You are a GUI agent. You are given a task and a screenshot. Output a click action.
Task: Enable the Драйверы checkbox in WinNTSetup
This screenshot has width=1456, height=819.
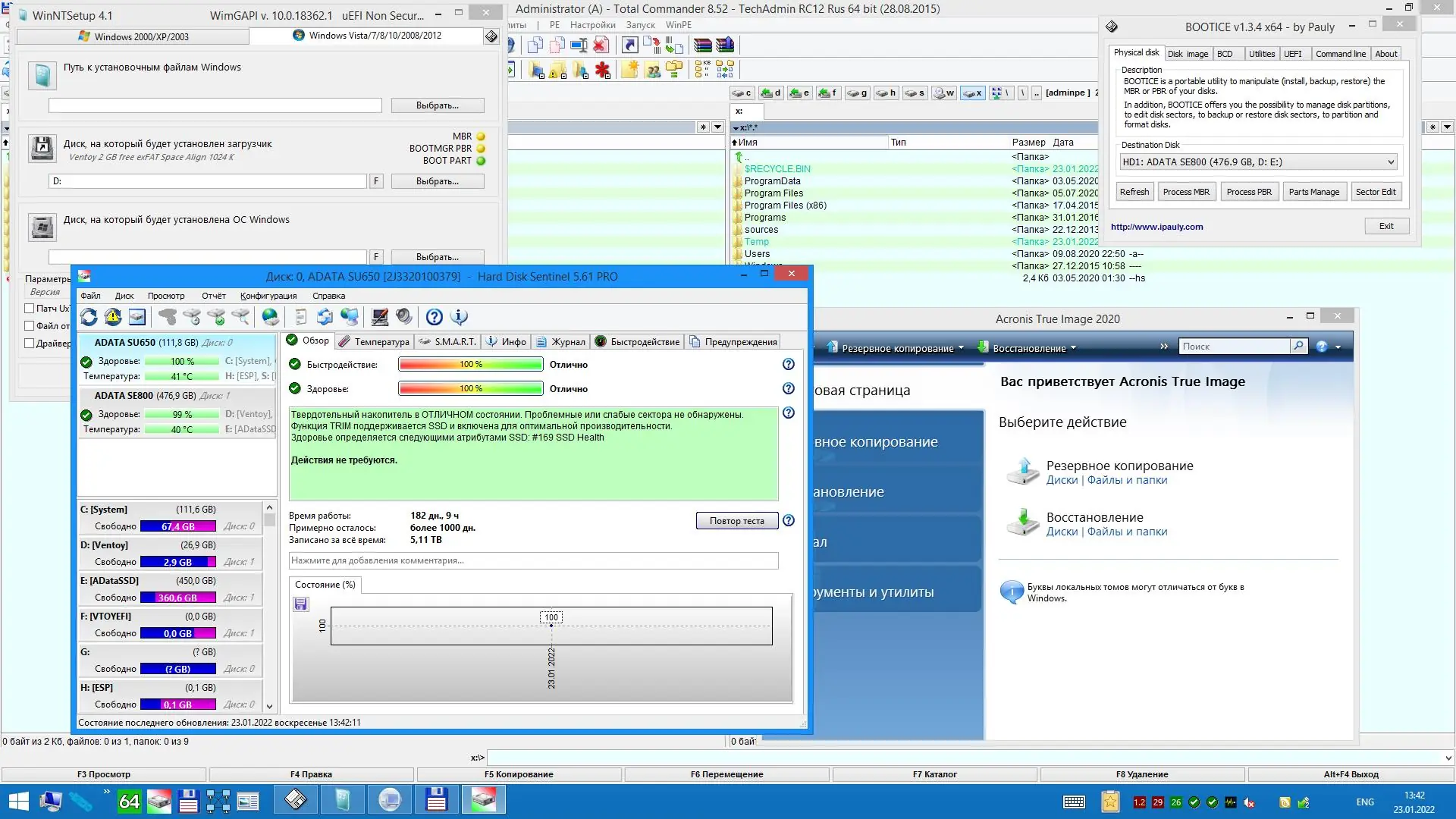[30, 344]
